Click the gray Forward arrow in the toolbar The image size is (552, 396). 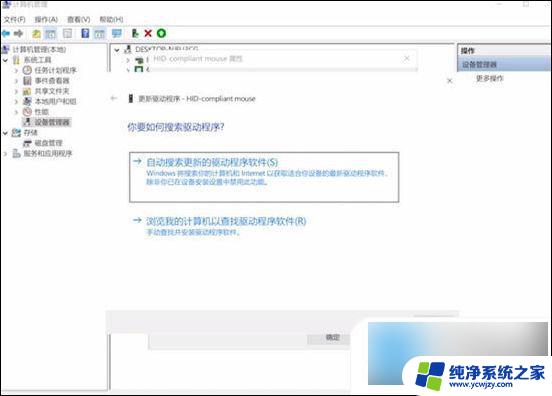(x=18, y=33)
